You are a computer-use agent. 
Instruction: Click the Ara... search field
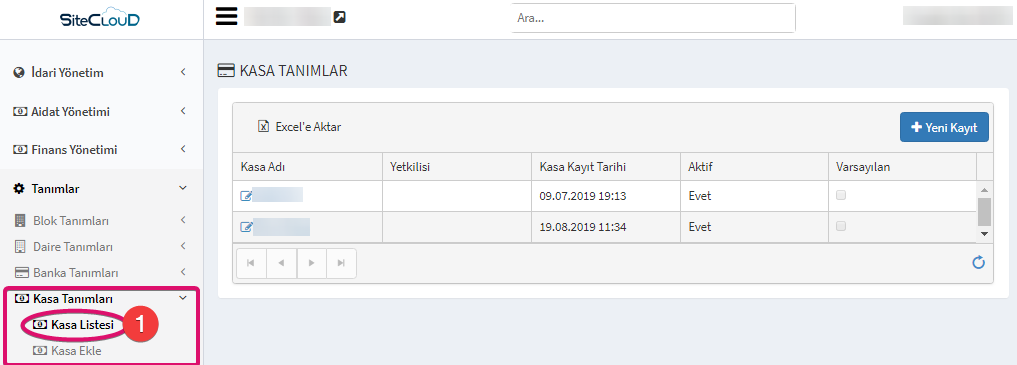click(x=653, y=18)
